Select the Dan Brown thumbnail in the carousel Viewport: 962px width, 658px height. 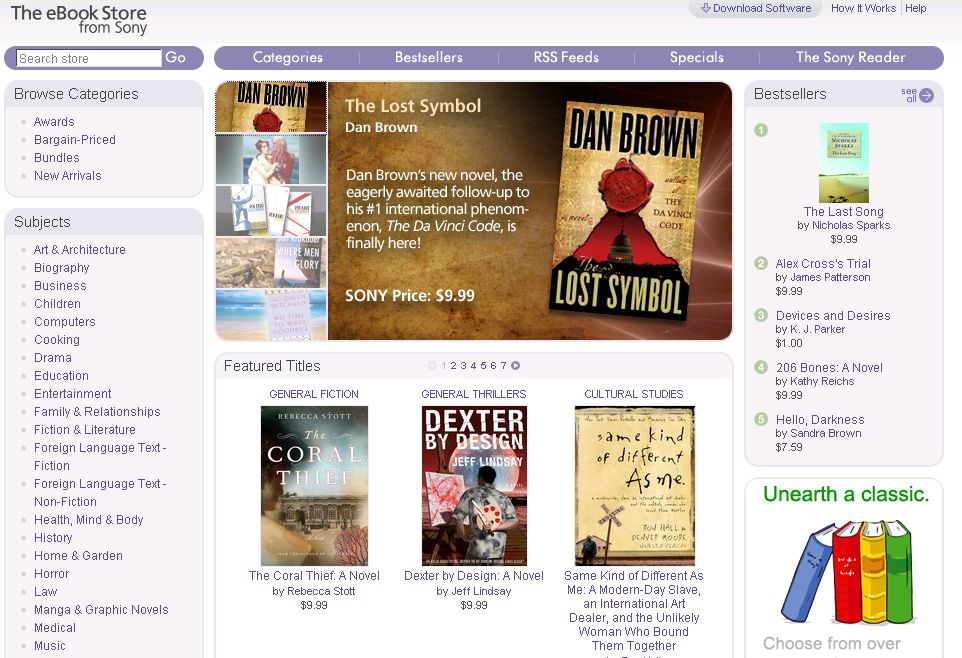click(x=271, y=107)
